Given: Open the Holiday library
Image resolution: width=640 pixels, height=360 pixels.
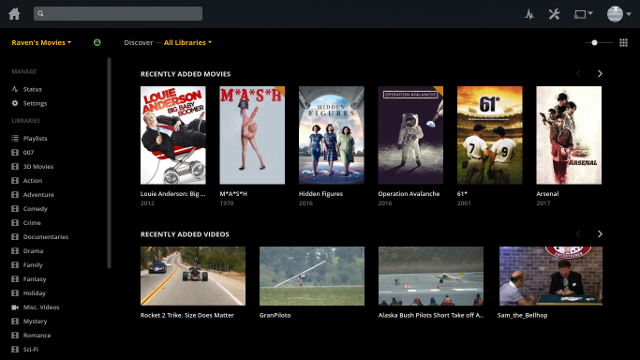Looking at the screenshot, I should tap(34, 293).
